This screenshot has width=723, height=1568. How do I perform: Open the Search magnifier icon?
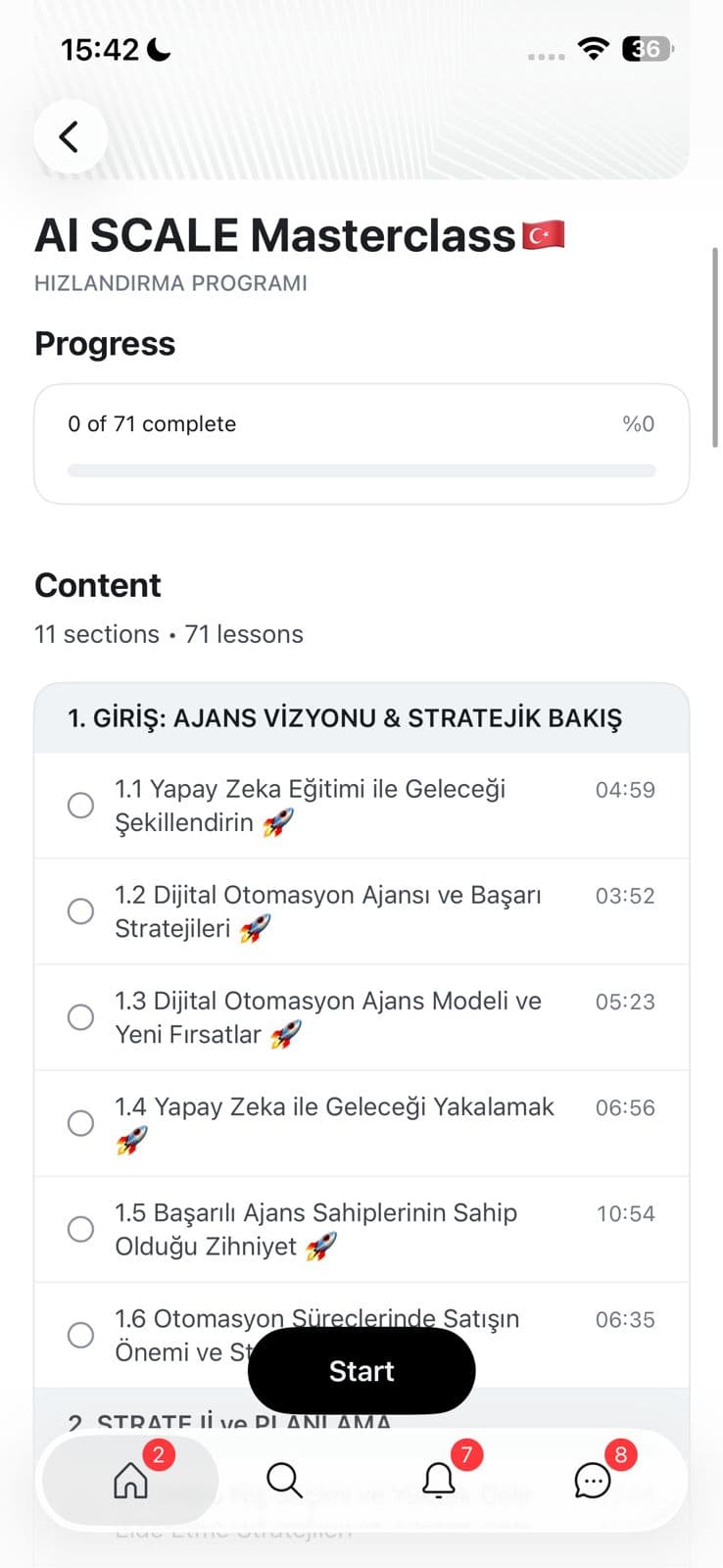click(284, 1480)
